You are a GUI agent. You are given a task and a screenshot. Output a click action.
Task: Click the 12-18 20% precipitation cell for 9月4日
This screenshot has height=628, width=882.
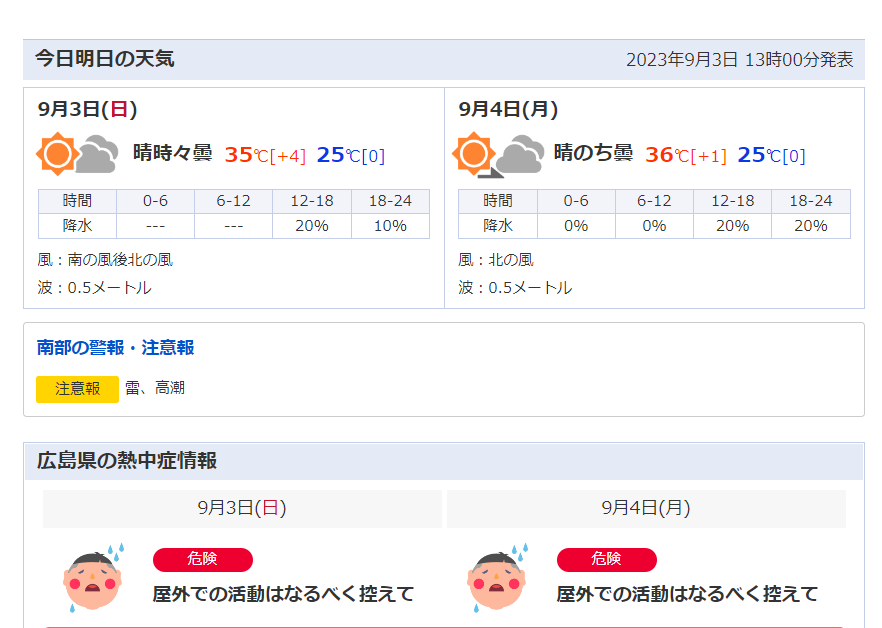(x=732, y=226)
